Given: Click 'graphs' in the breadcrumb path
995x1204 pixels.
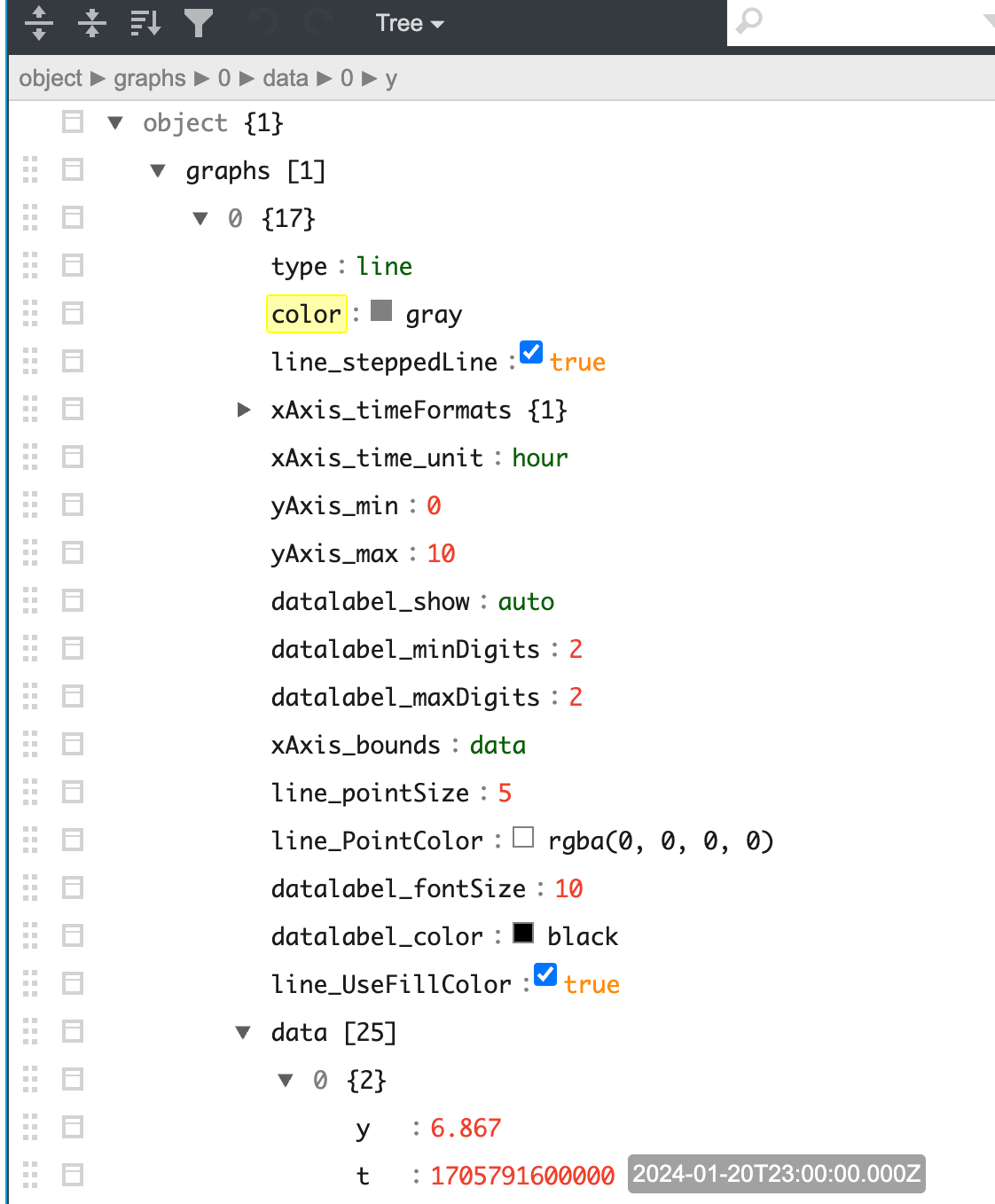Looking at the screenshot, I should 149,78.
